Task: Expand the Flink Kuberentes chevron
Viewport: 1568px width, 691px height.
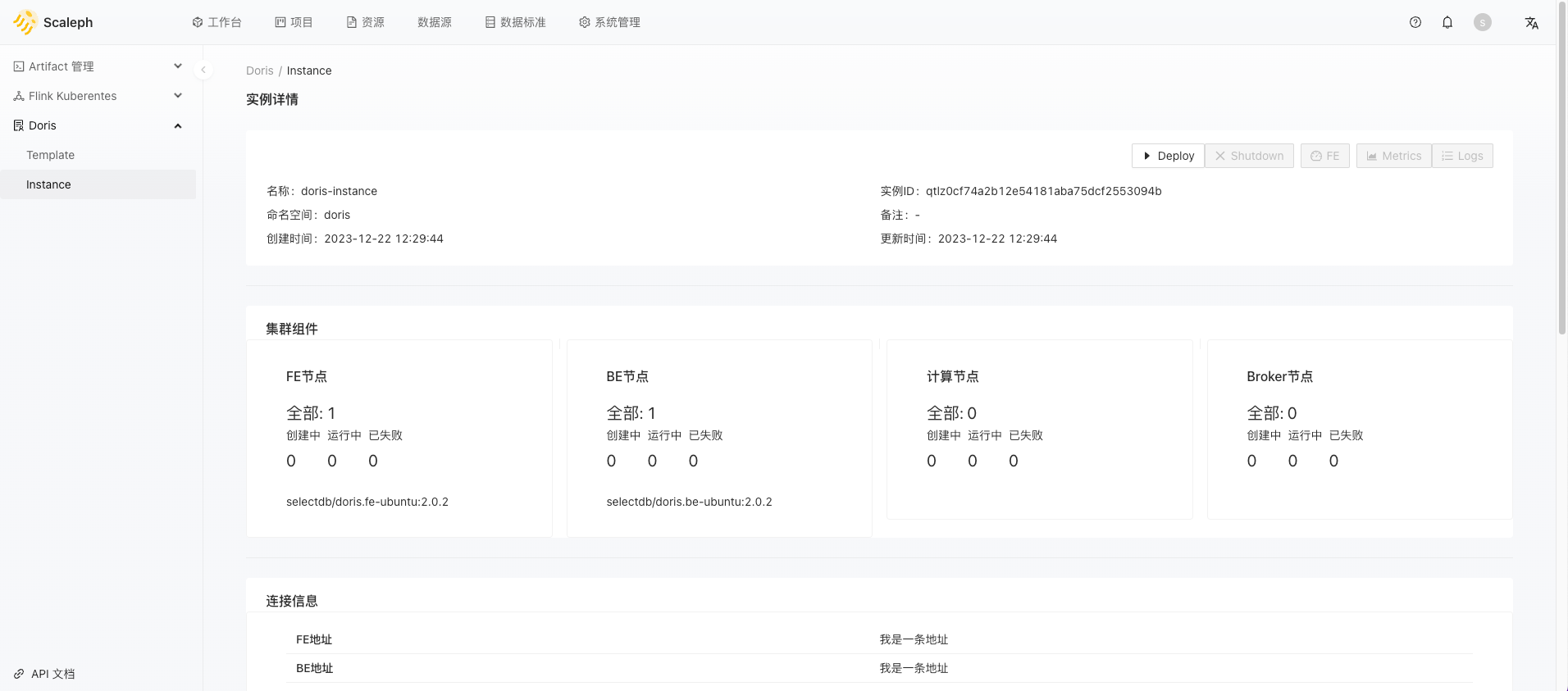Action: point(178,96)
